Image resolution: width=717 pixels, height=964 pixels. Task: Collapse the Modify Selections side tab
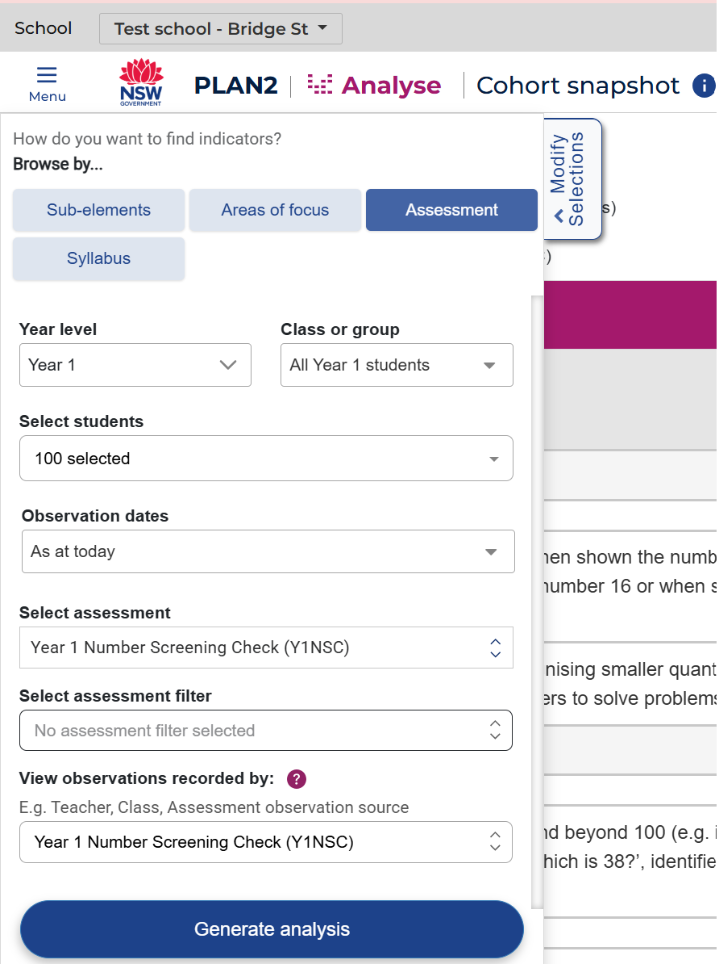572,178
